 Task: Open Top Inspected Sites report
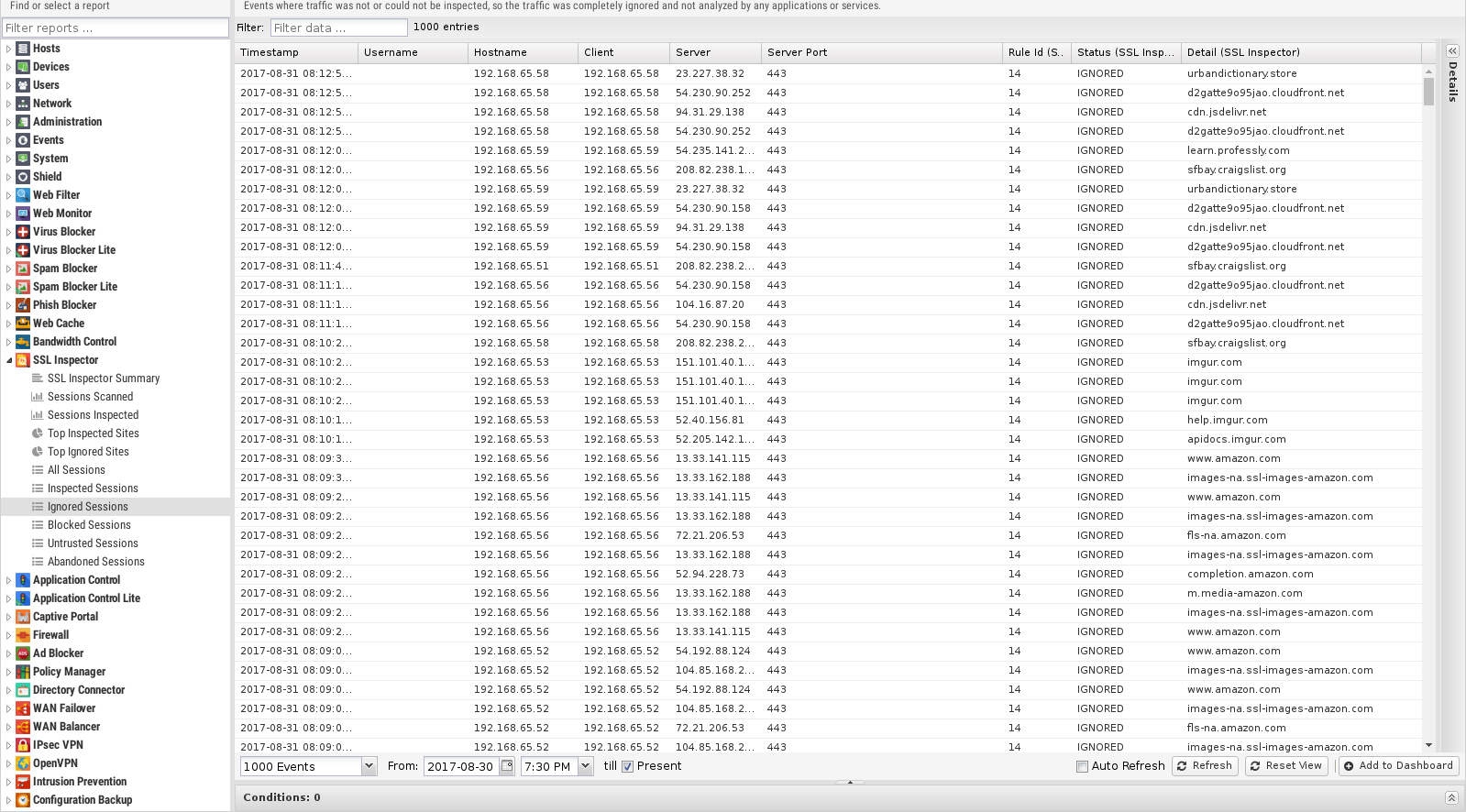click(x=94, y=433)
